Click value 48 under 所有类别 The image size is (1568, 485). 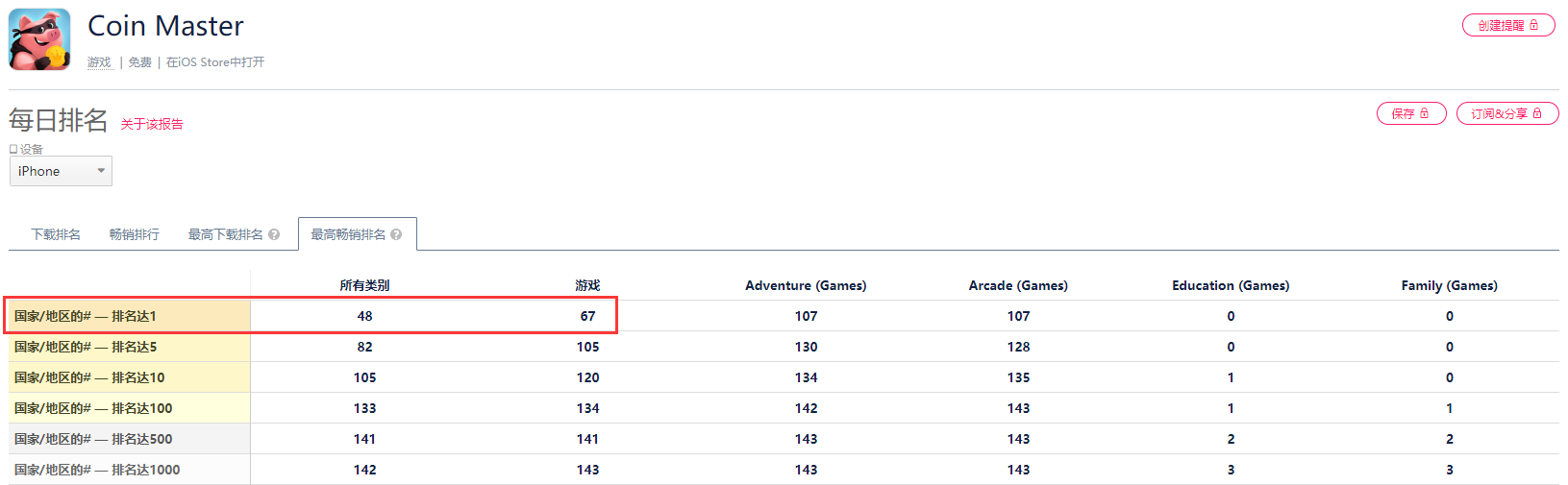pyautogui.click(x=364, y=316)
